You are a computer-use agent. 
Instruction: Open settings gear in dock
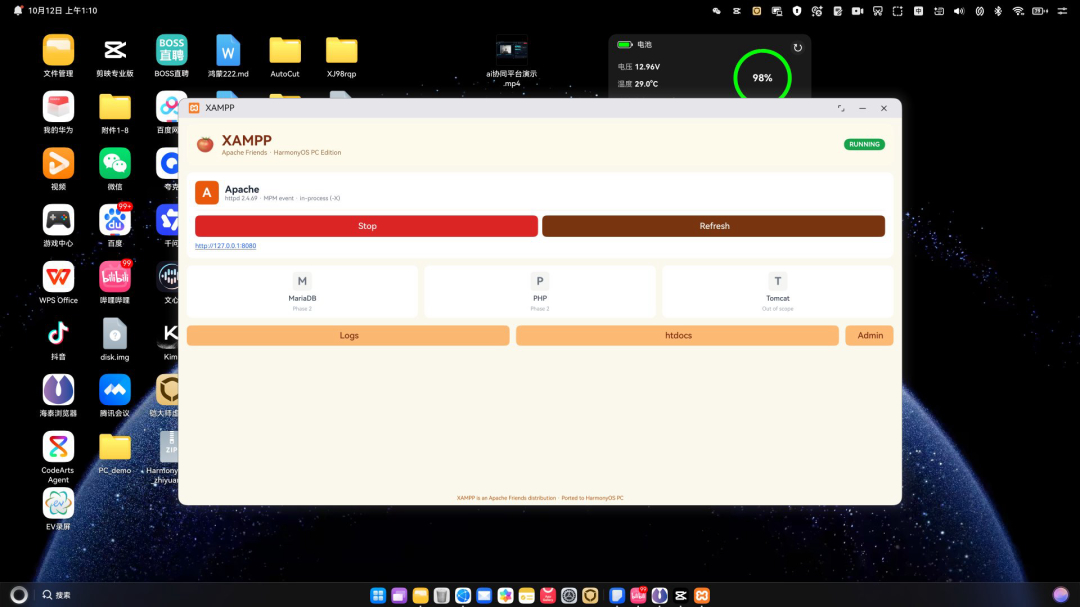point(569,595)
